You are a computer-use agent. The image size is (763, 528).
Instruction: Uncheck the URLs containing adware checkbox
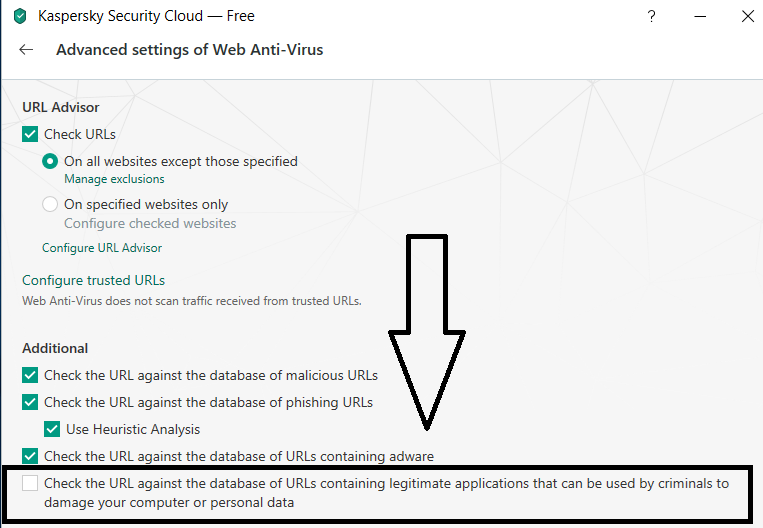point(31,456)
